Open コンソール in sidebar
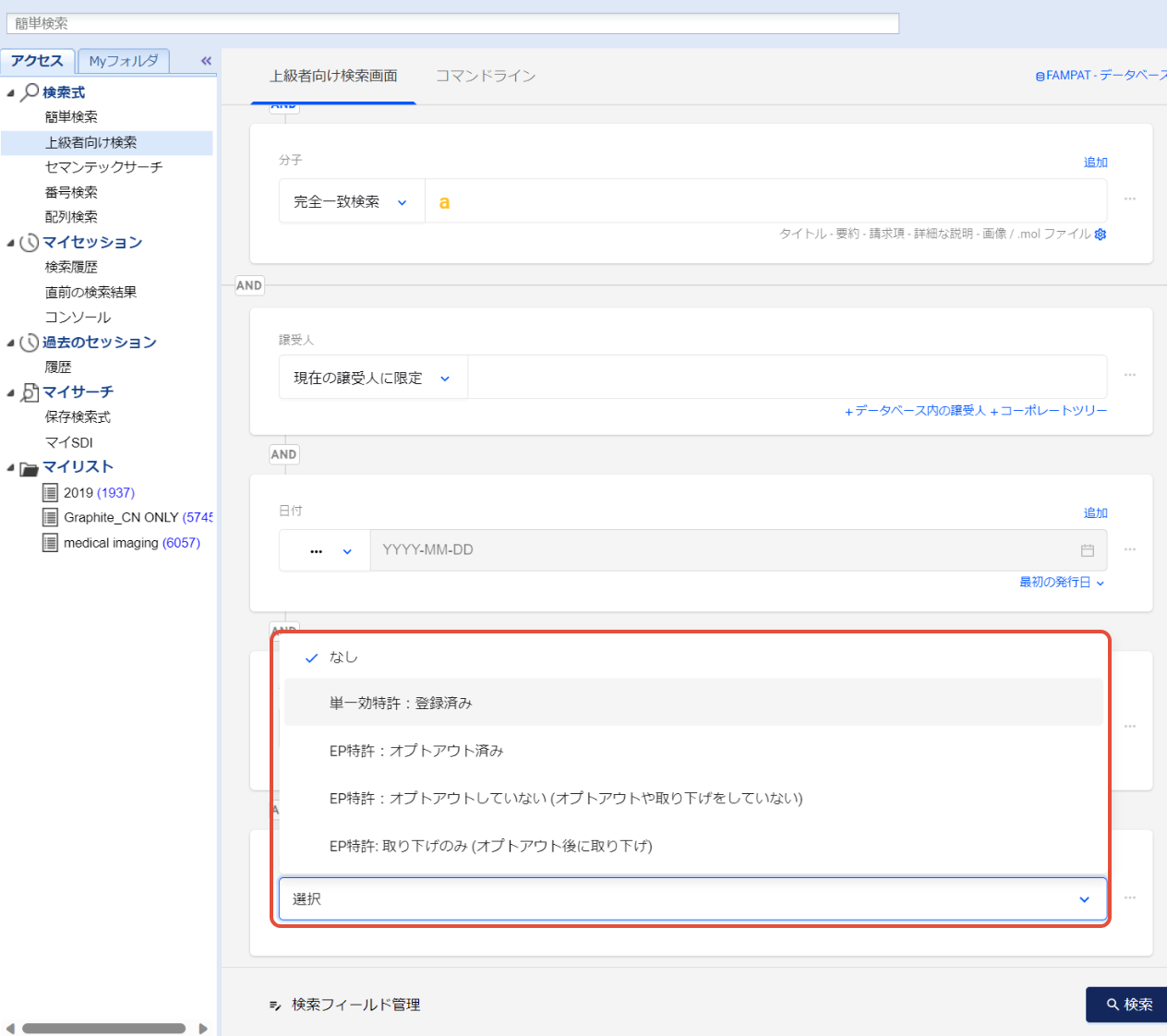Screen dimensions: 1167x1036 [78, 318]
